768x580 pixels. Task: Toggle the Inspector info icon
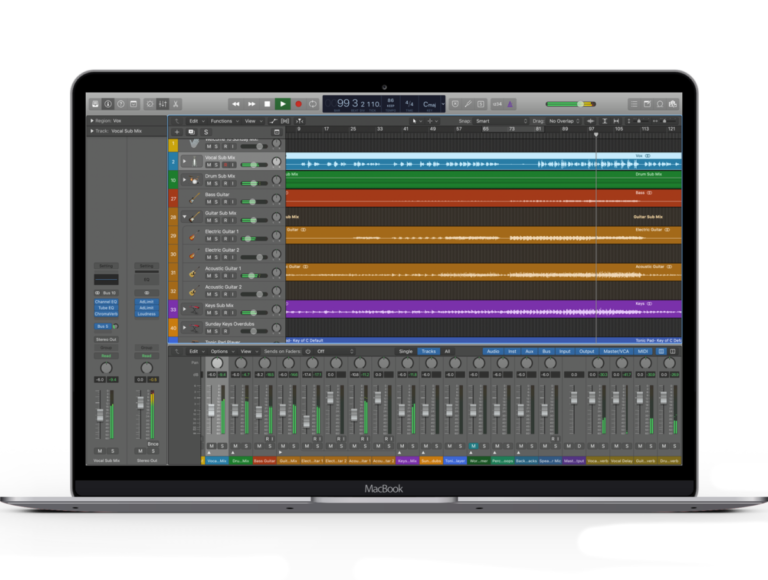coord(108,104)
